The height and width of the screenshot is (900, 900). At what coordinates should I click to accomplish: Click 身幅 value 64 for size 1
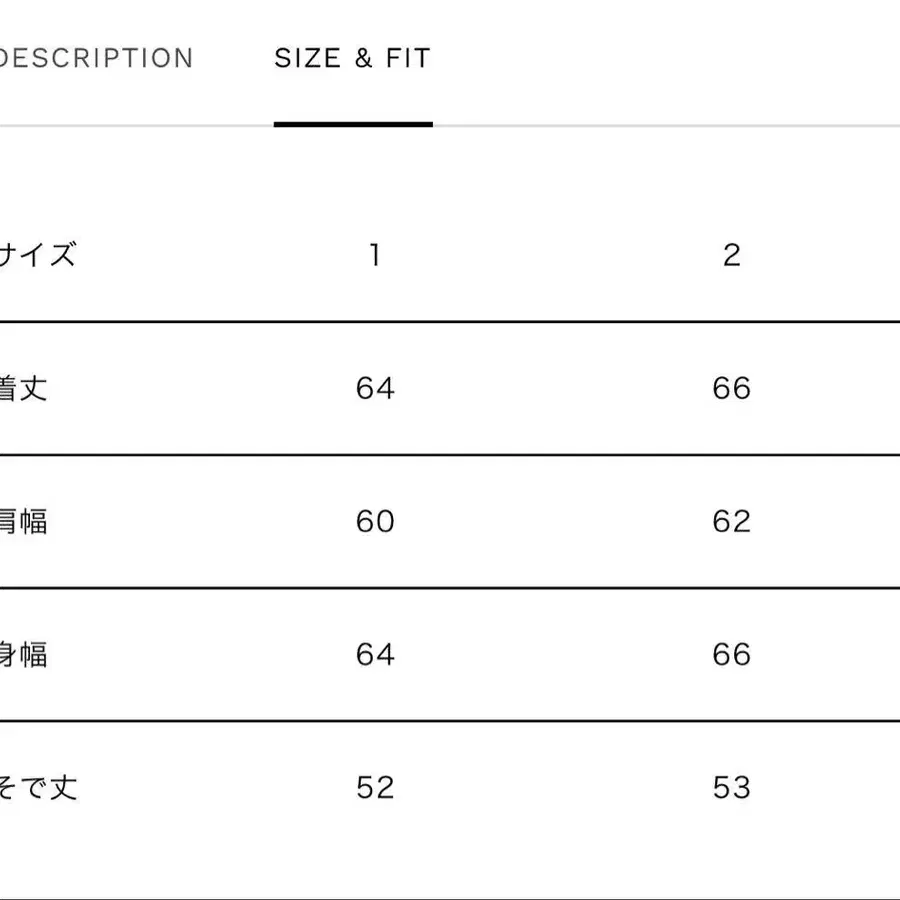[375, 654]
